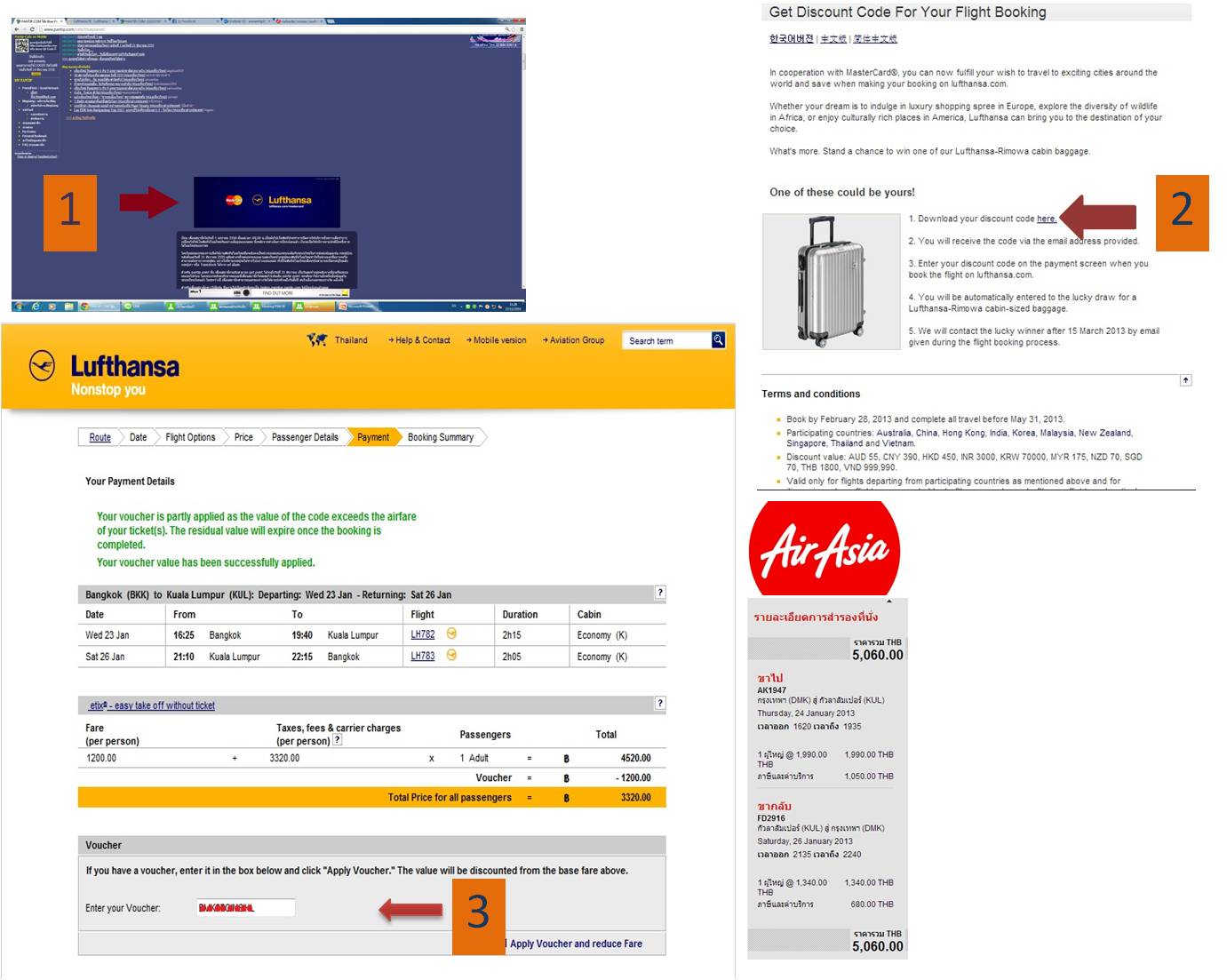Viewport: 1227px width, 980px height.
Task: Focus the Search term field
Action: [x=668, y=340]
